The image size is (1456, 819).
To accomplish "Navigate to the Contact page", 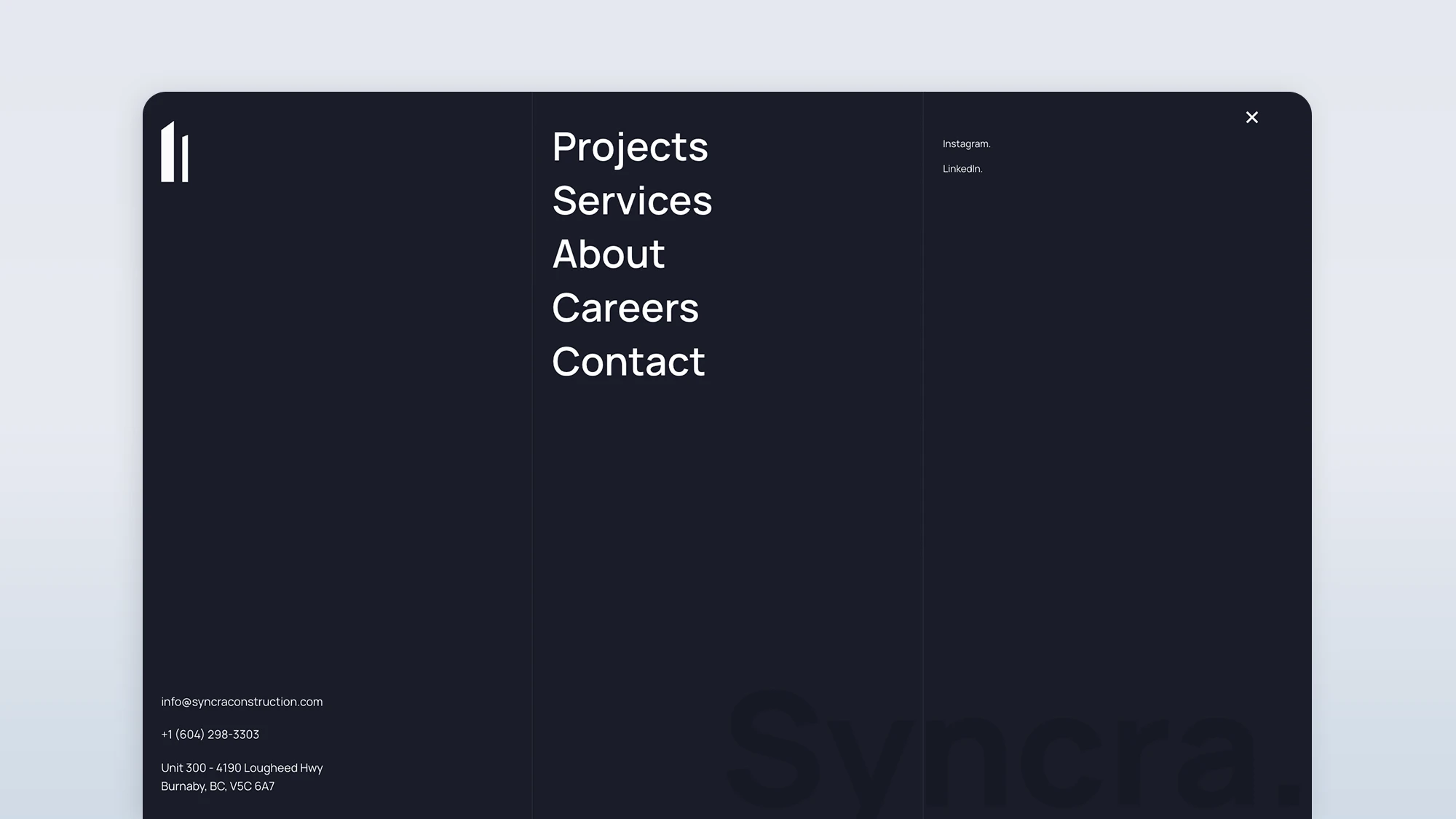I will pyautogui.click(x=628, y=362).
